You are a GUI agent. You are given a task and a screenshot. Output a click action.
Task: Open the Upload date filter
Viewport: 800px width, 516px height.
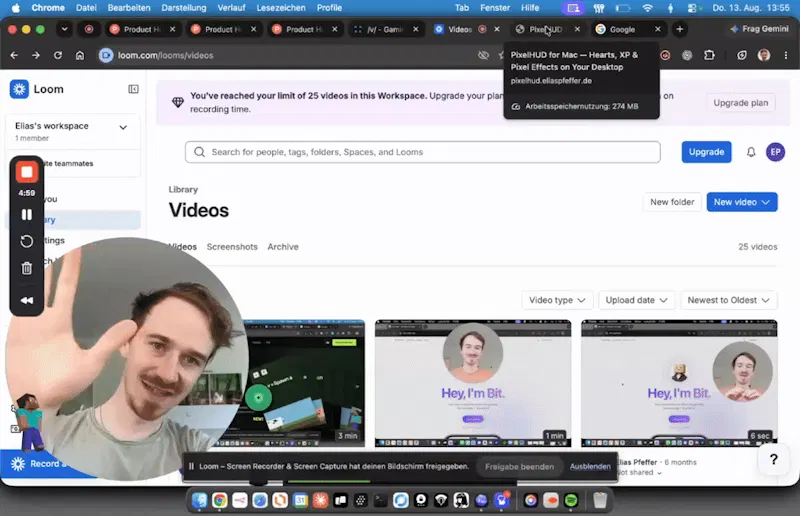(x=636, y=300)
